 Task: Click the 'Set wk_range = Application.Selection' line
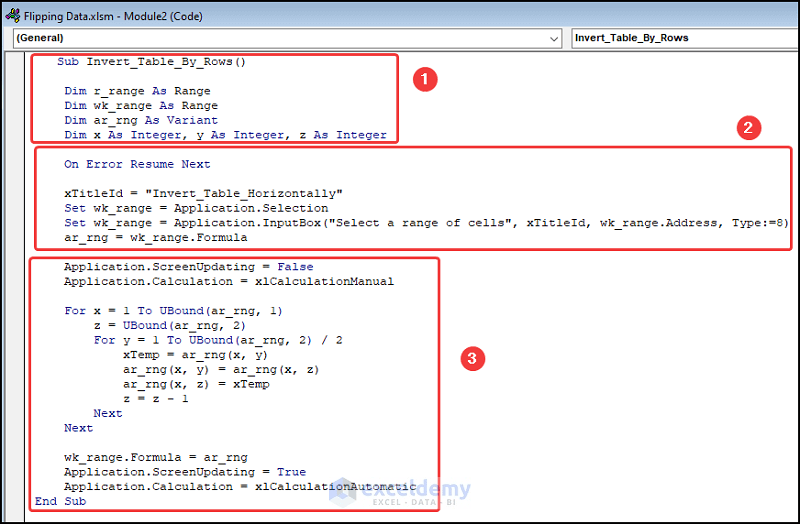(196, 208)
